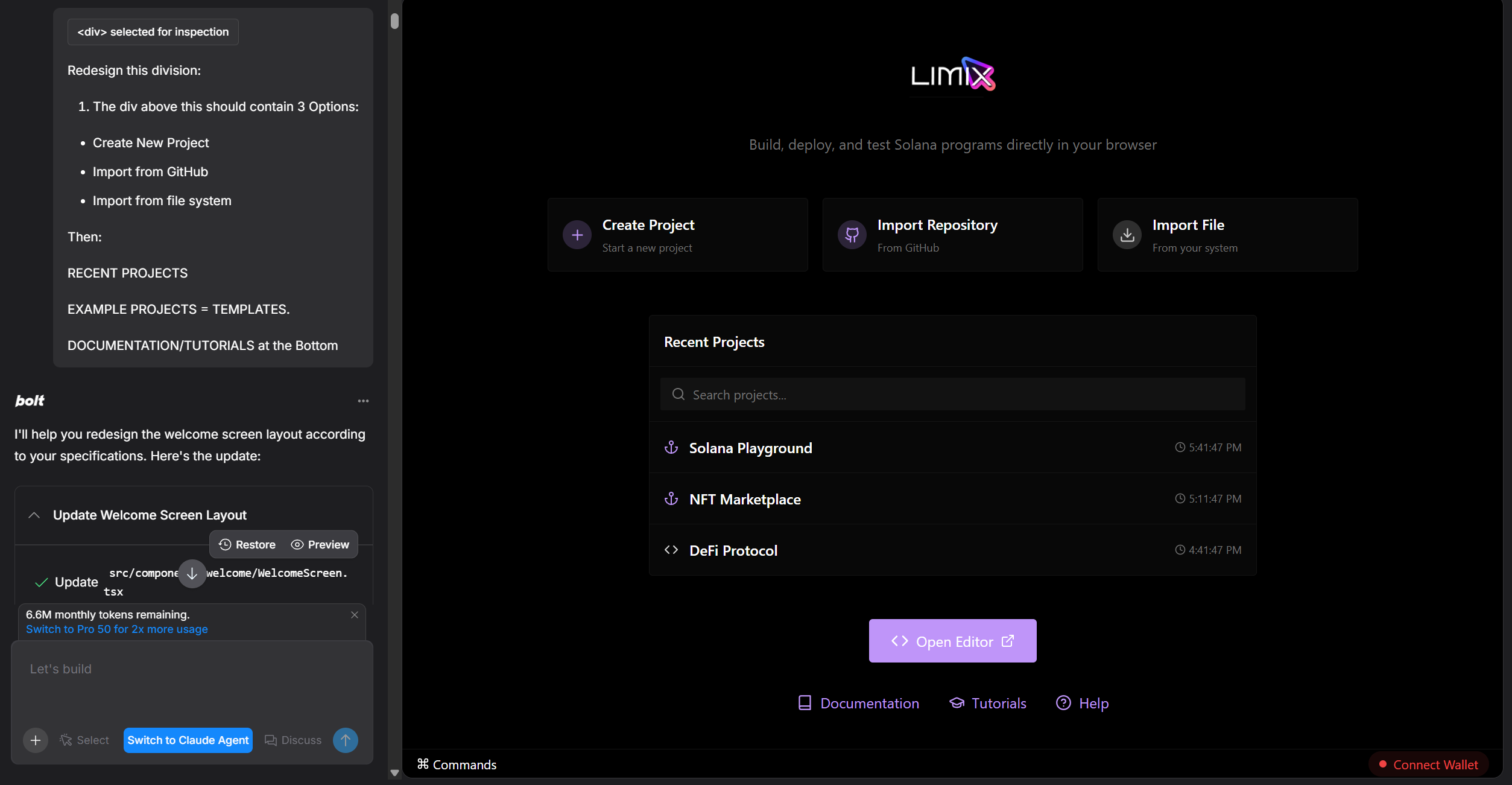Image resolution: width=1512 pixels, height=785 pixels.
Task: Click the chat panel scrollbar thumb
Action: [x=394, y=21]
